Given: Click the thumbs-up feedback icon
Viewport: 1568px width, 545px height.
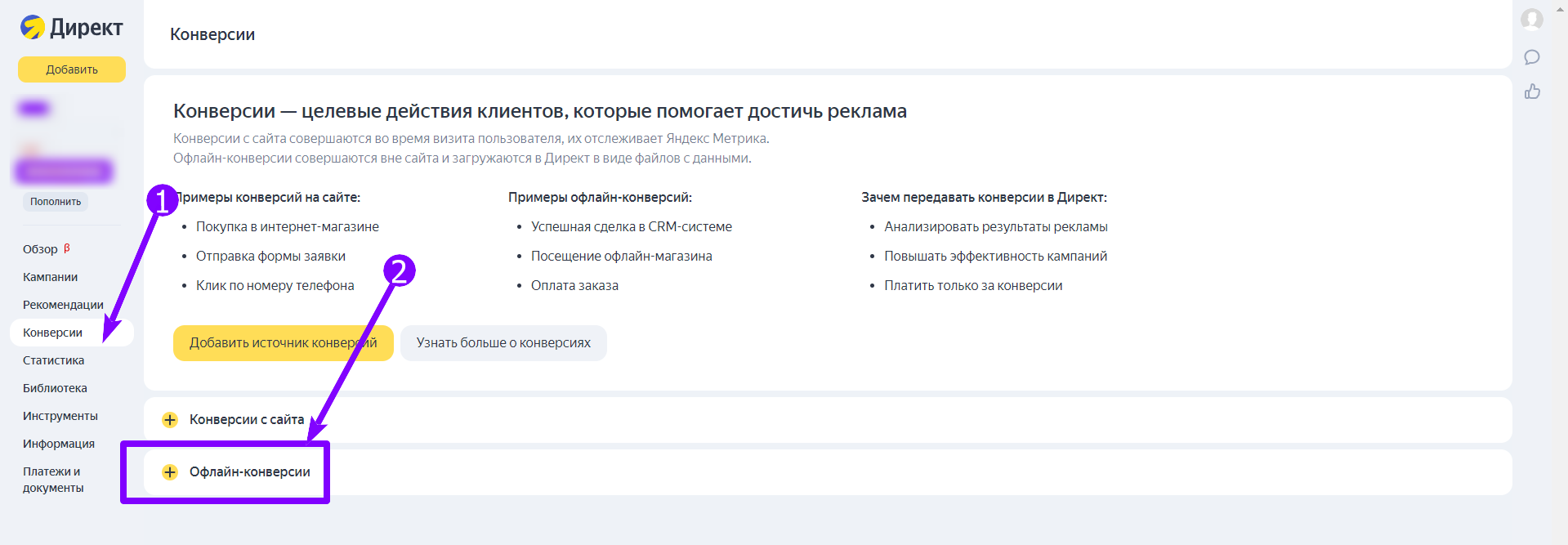Looking at the screenshot, I should 1532,92.
